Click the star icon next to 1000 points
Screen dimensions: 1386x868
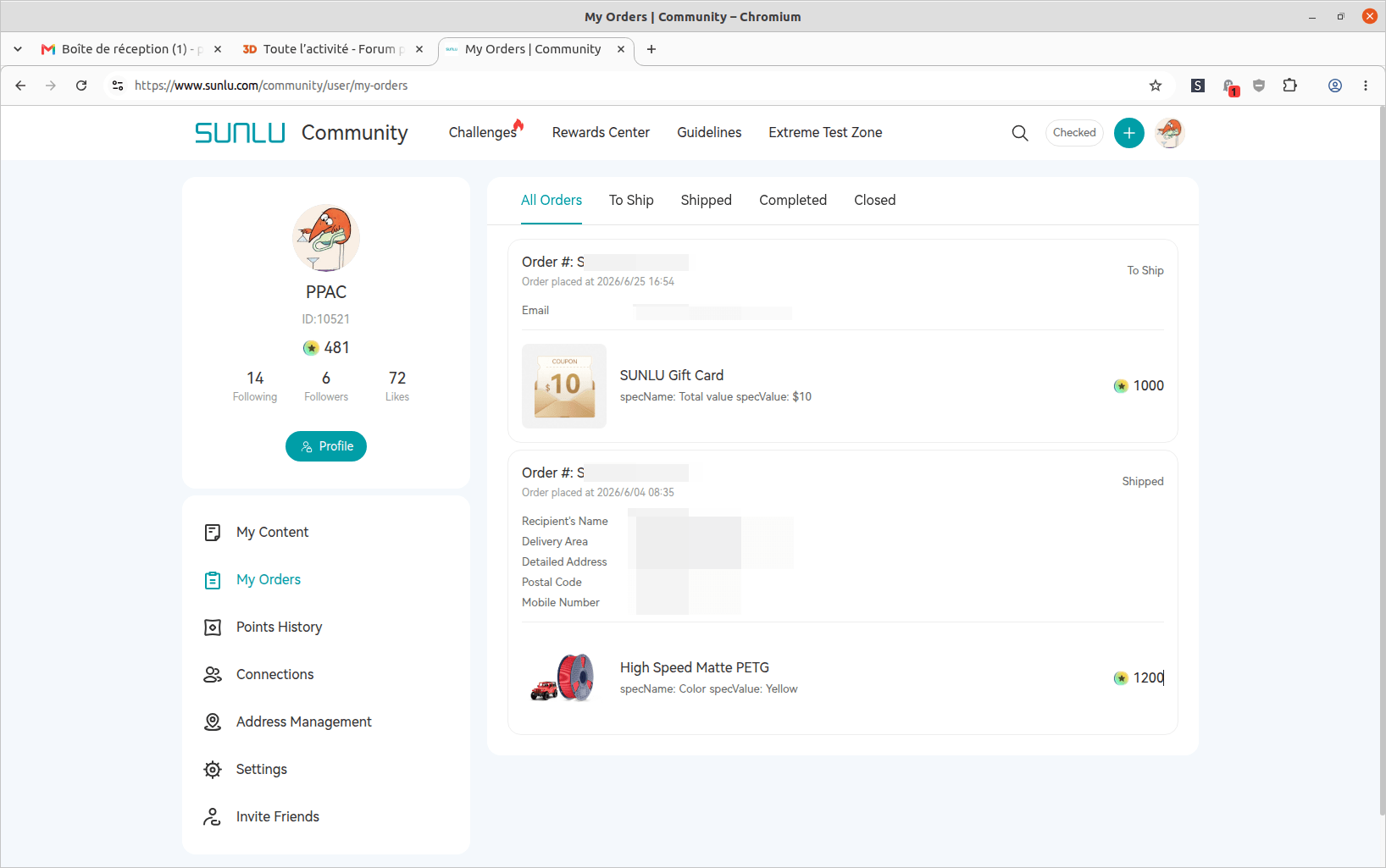tap(1121, 386)
